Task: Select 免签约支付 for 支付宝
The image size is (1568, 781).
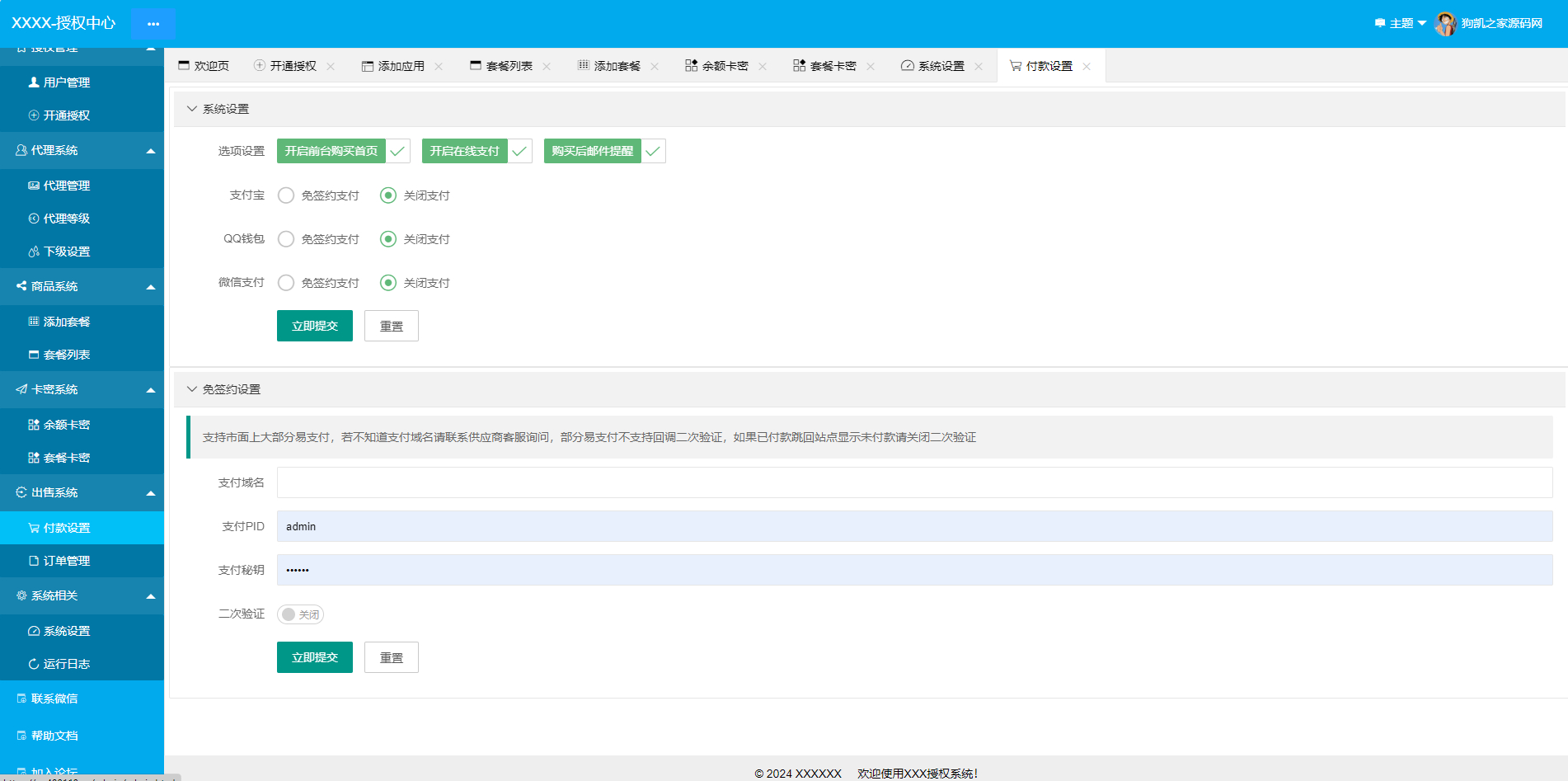Action: click(x=286, y=195)
